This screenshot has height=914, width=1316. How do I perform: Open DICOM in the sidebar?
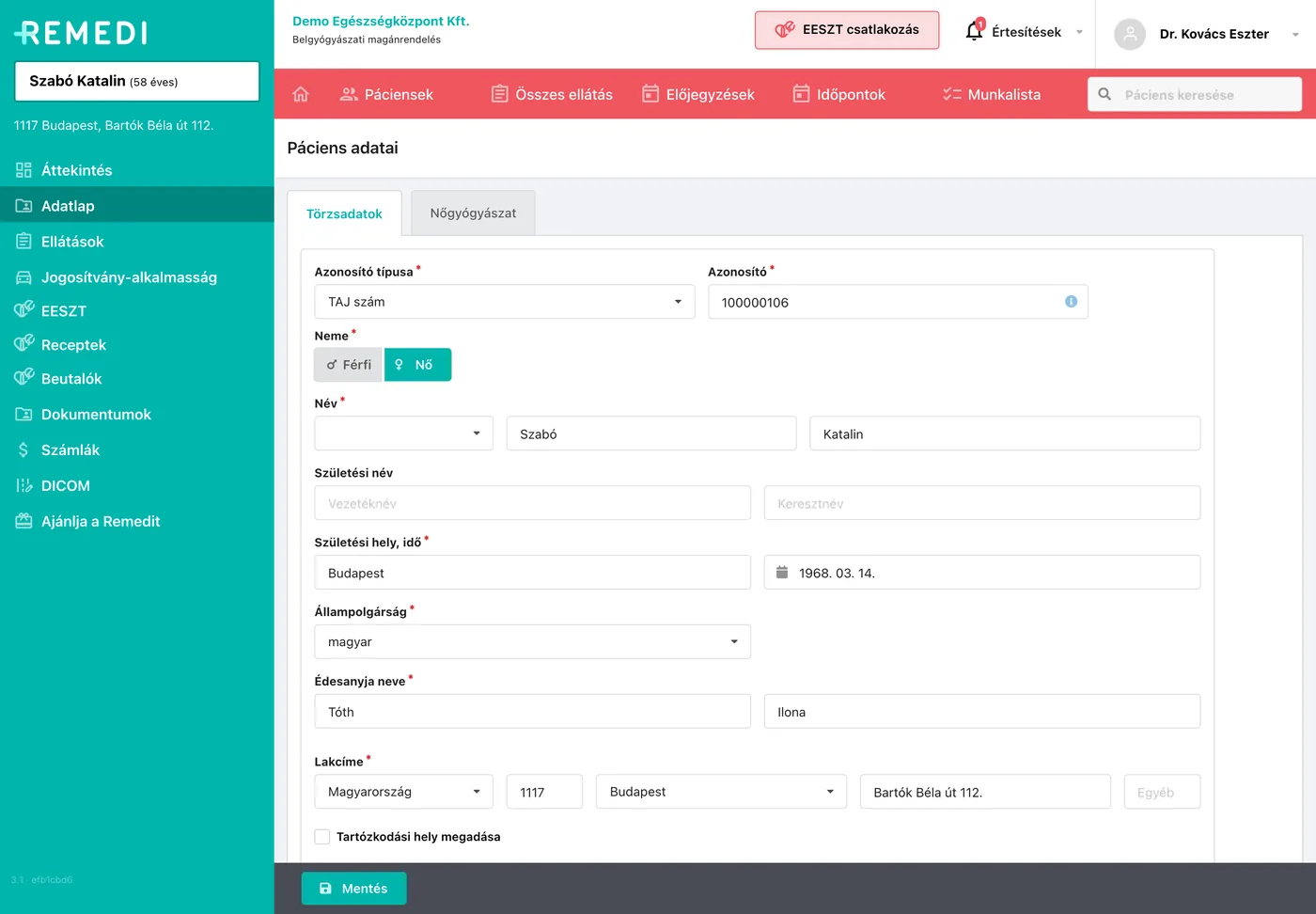coord(137,486)
